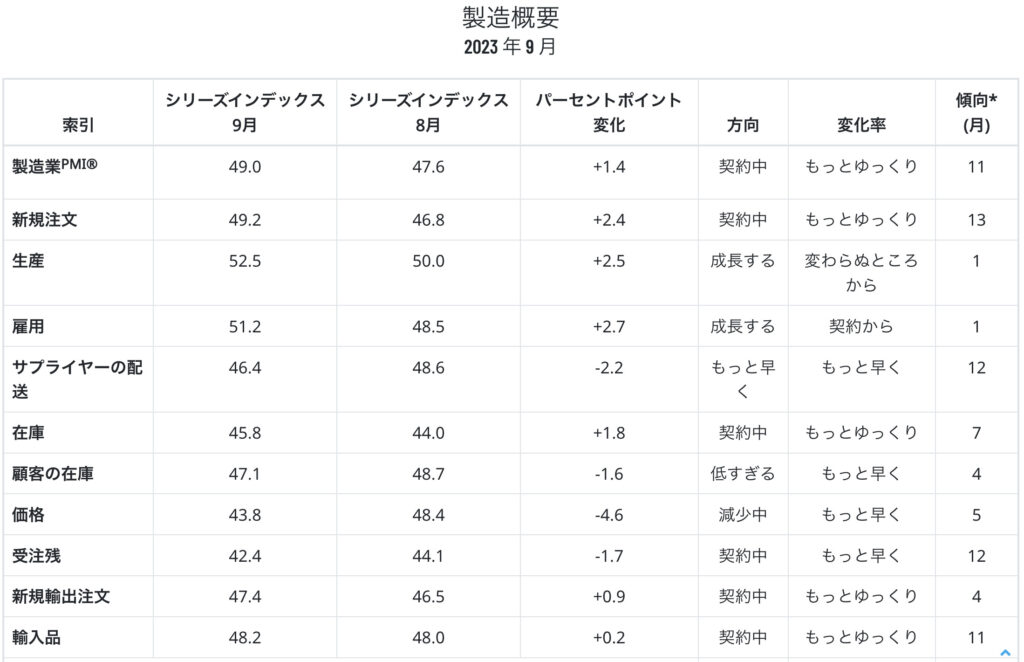Click the 生産 September value 52.5
This screenshot has height=662, width=1024.
(245, 261)
